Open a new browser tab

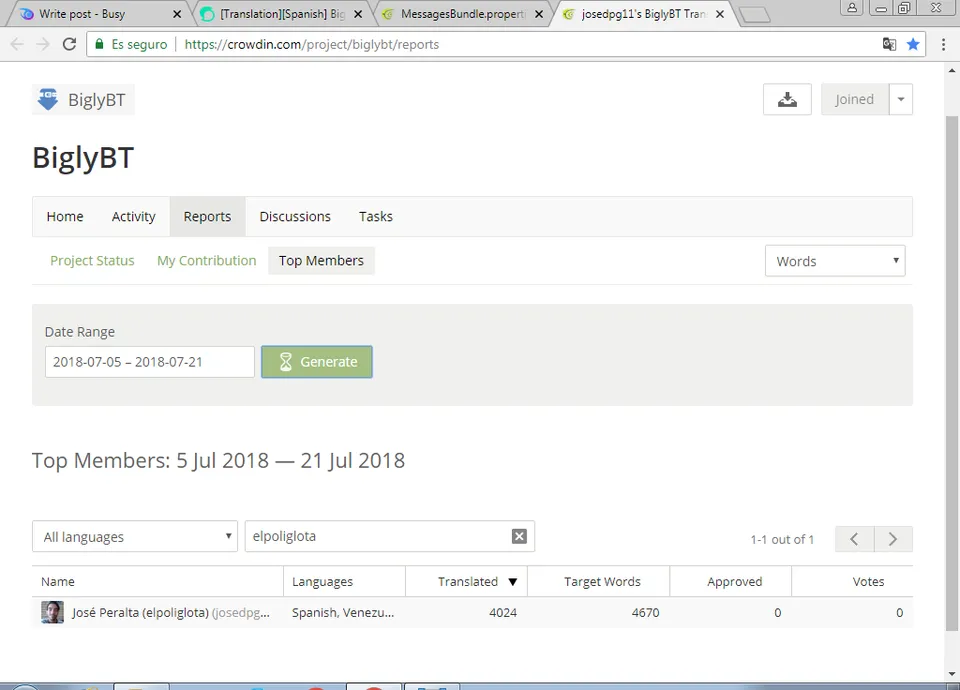[755, 15]
